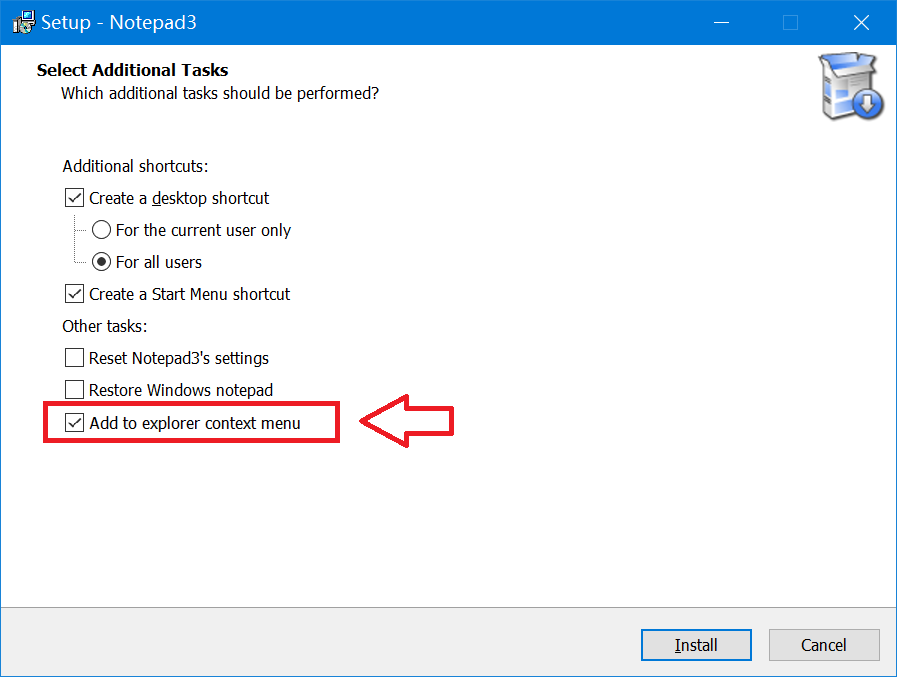Click the Select Additional Tasks heading

coord(132,70)
